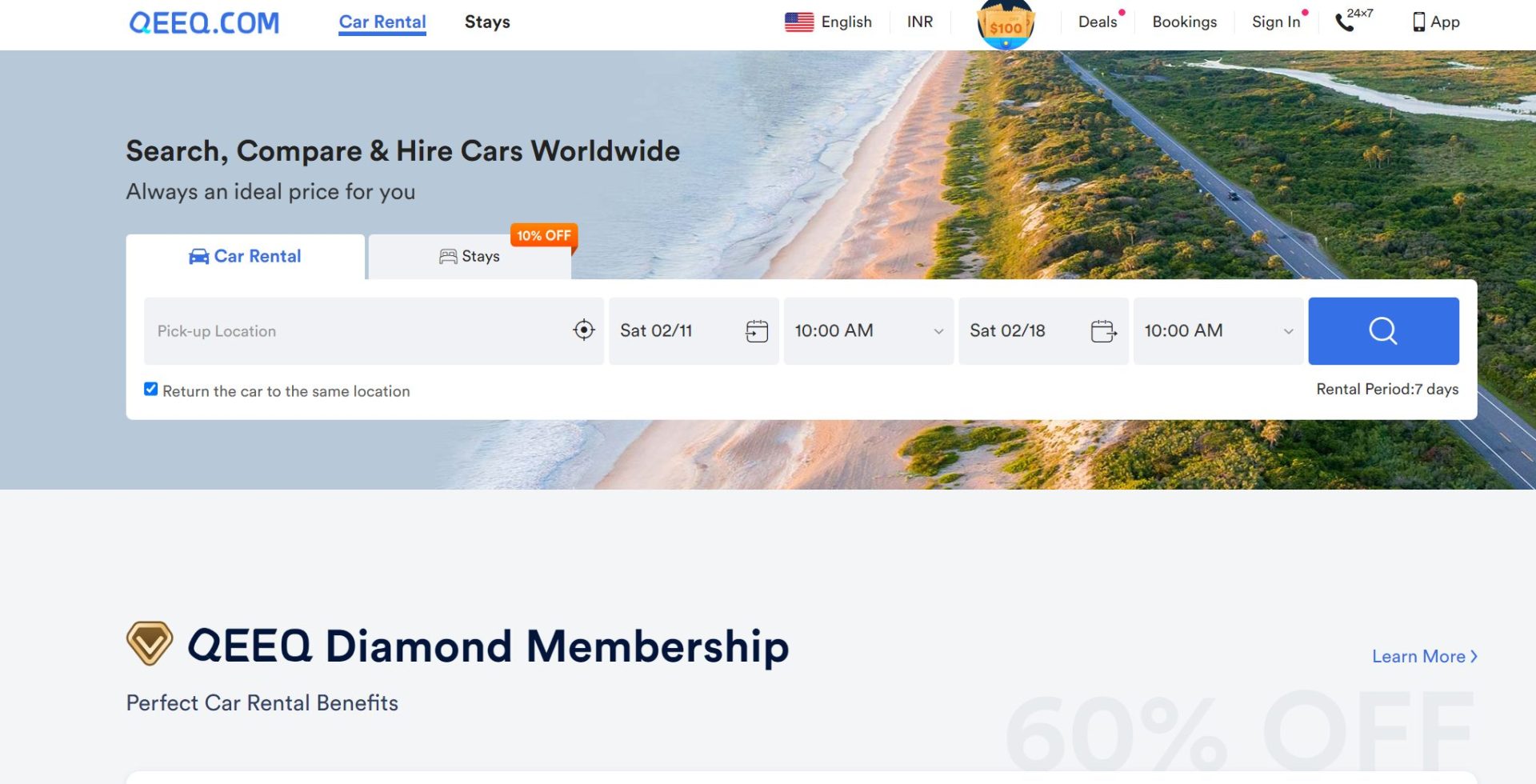Screen dimensions: 1536x784
Task: Click the blue search magnifier button
Action: (x=1383, y=330)
